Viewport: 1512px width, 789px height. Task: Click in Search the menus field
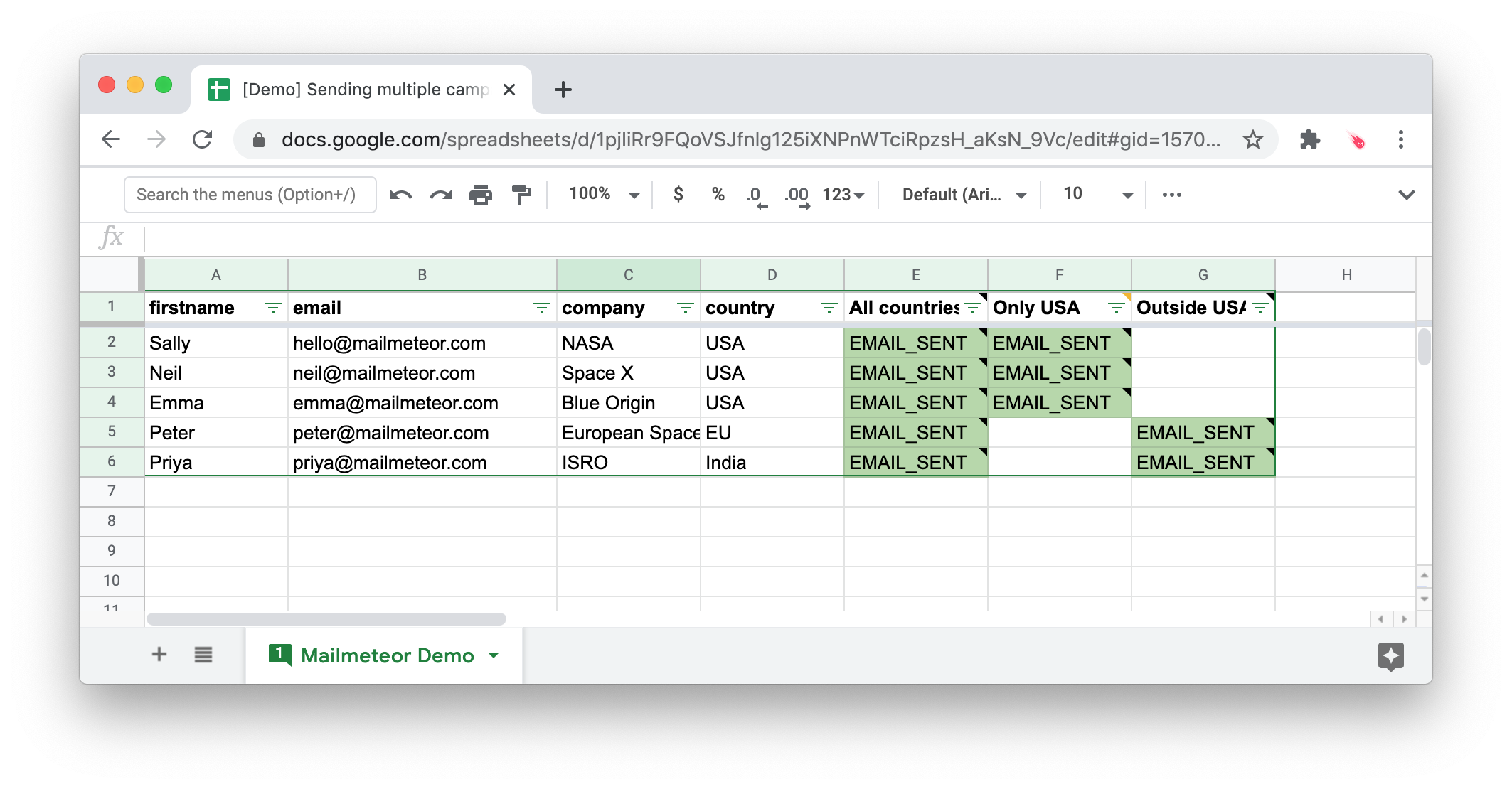click(250, 195)
